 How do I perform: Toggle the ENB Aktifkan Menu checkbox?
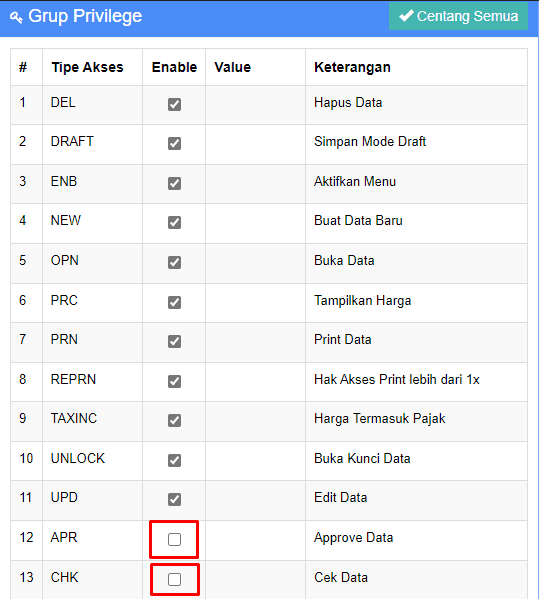[x=175, y=183]
